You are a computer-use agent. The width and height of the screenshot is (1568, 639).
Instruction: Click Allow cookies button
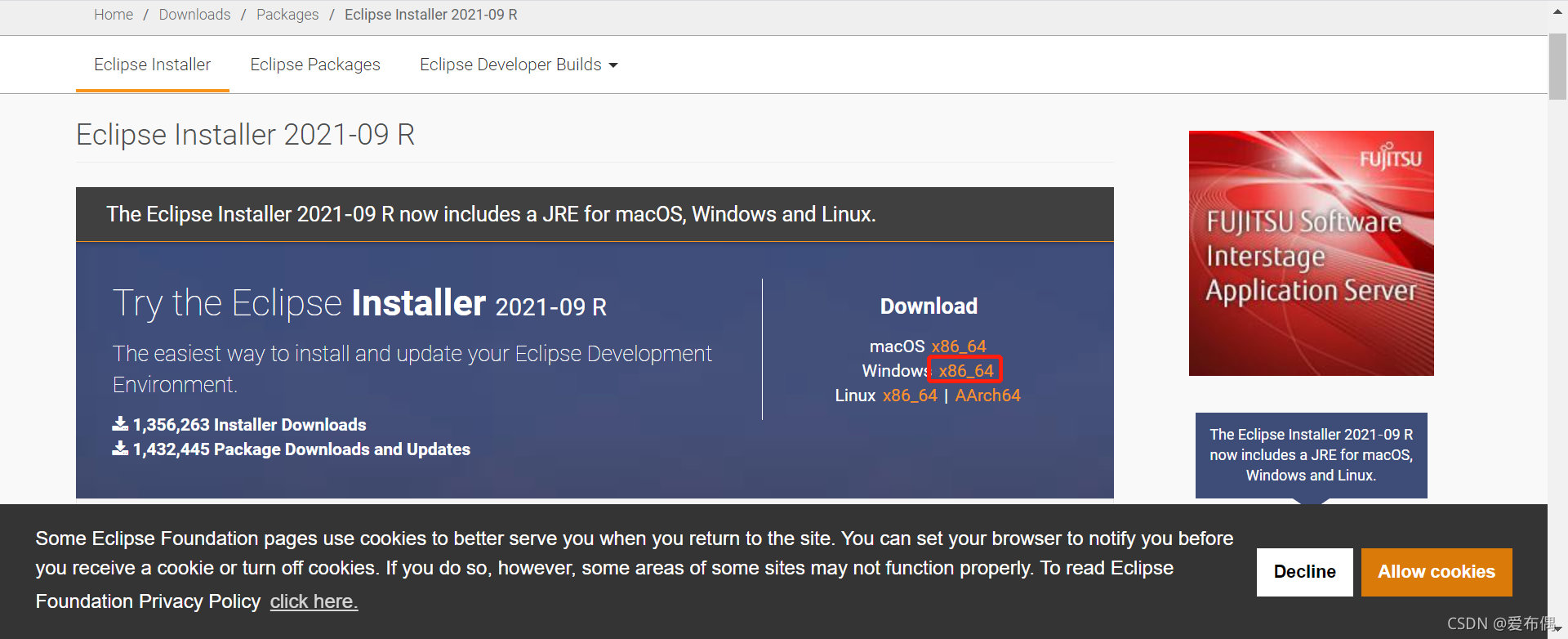[x=1437, y=572]
